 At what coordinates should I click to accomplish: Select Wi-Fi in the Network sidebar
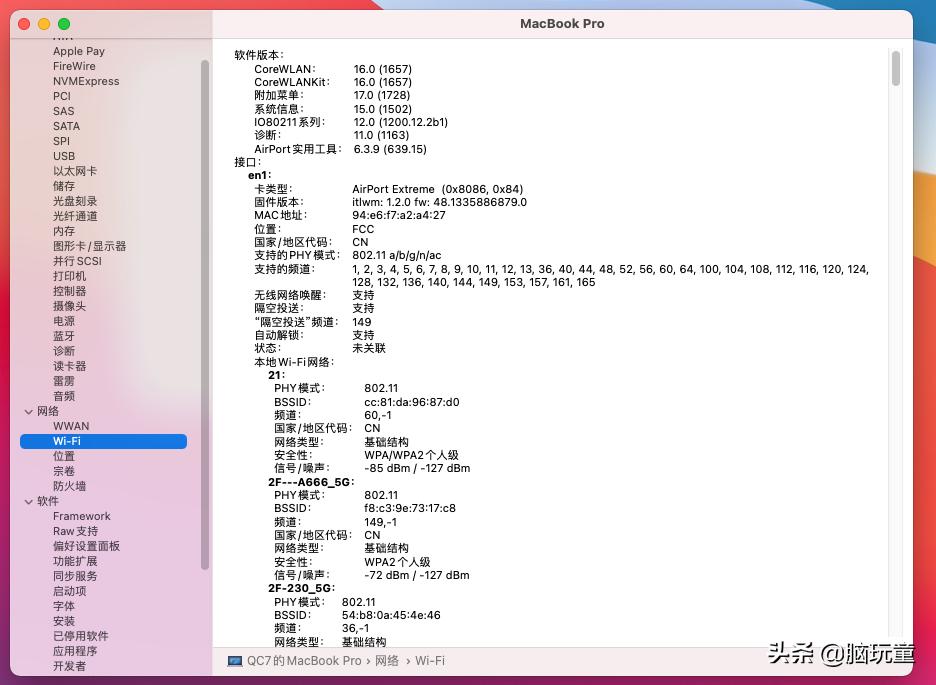tap(67, 440)
